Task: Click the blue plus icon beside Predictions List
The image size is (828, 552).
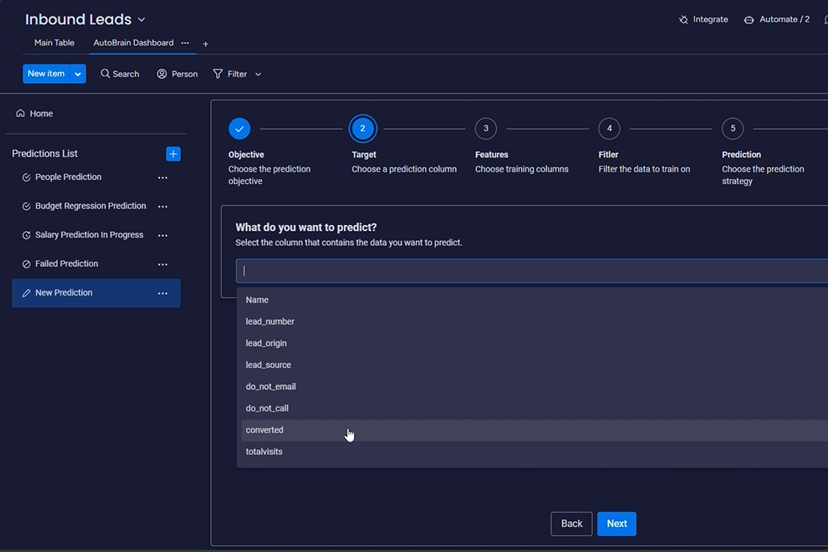Action: coord(173,154)
